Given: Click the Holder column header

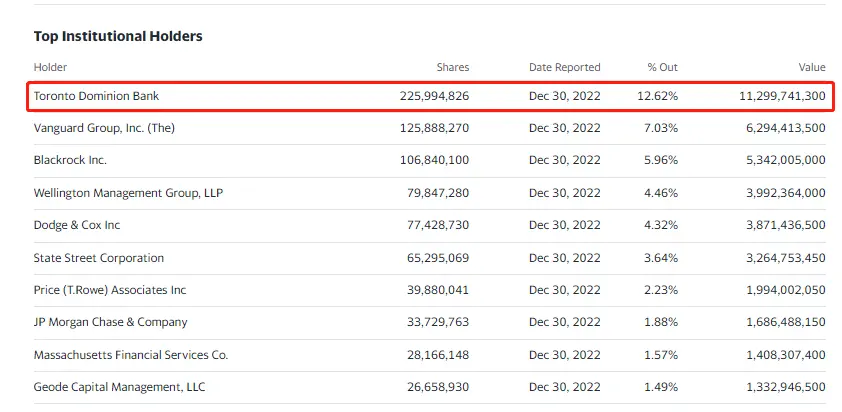Looking at the screenshot, I should click(x=50, y=67).
